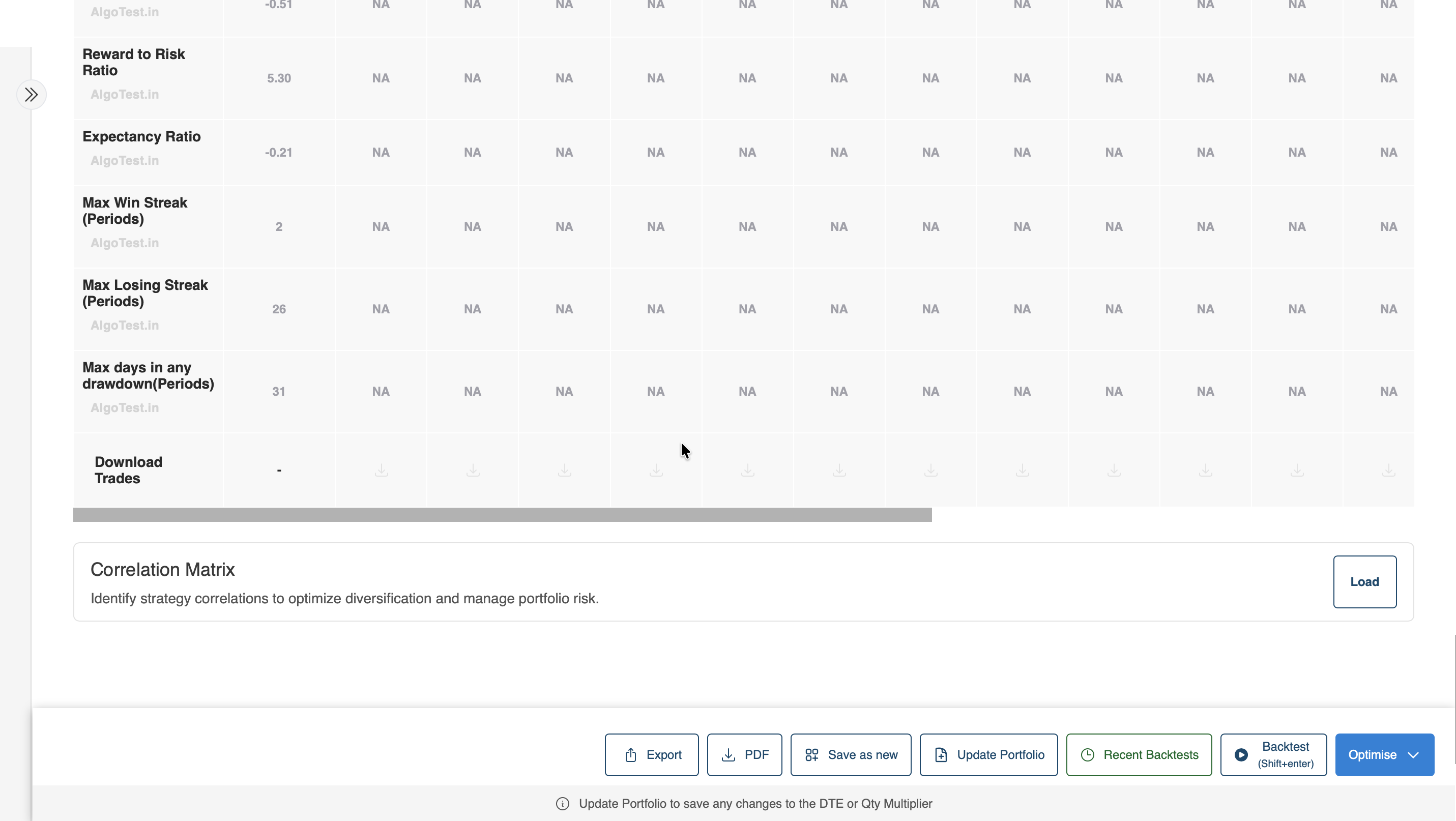
Task: Click the second download trades icon
Action: click(473, 470)
